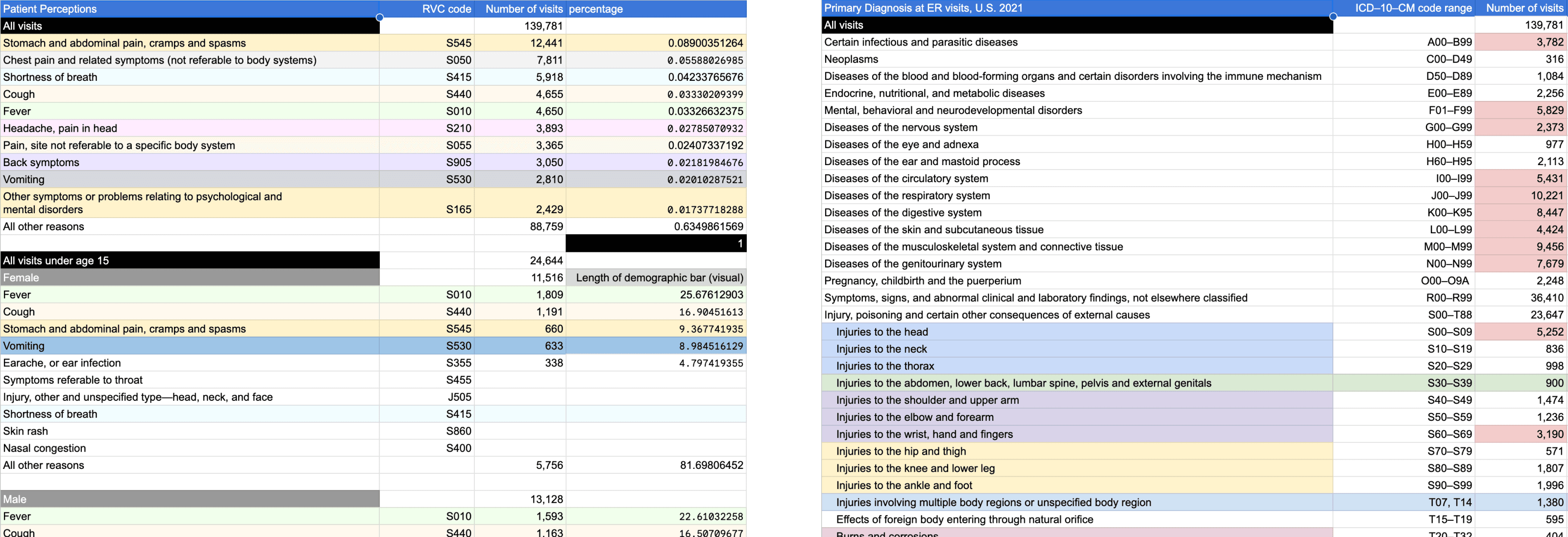This screenshot has width=1568, height=537.
Task: Click the J505 code cell
Action: point(459,397)
